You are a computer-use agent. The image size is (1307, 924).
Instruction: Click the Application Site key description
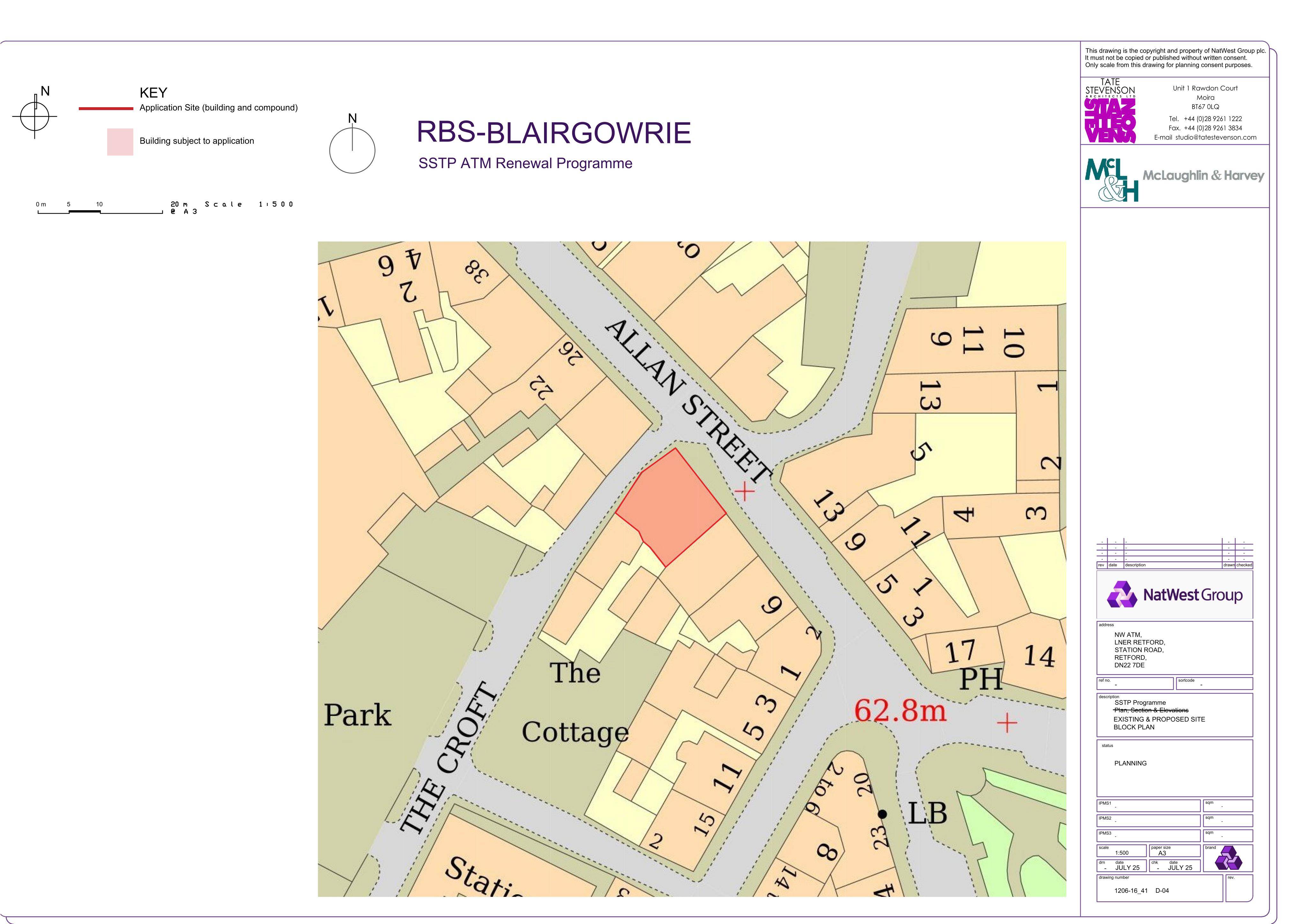pyautogui.click(x=219, y=108)
